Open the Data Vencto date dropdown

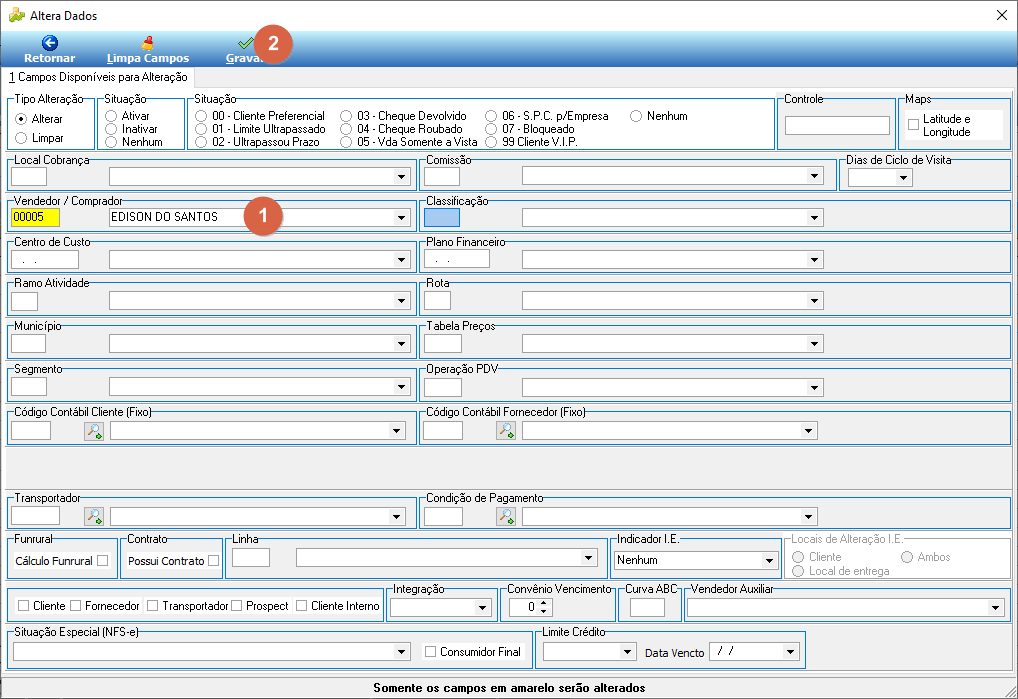[790, 652]
